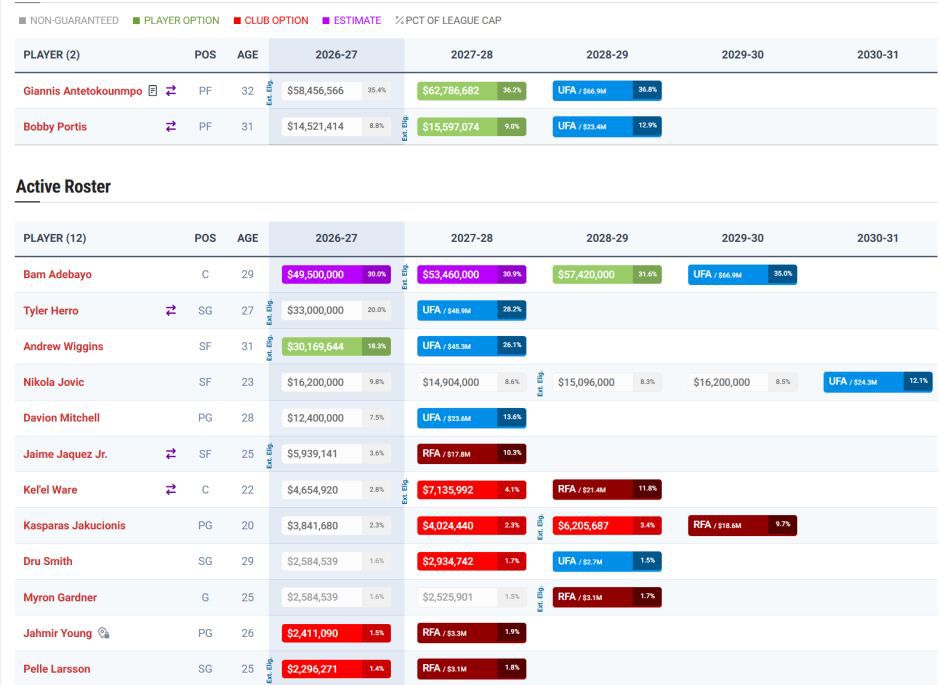The width and height of the screenshot is (940, 685).
Task: Click trade arrows icon for Tyler Herro
Action: coord(171,310)
